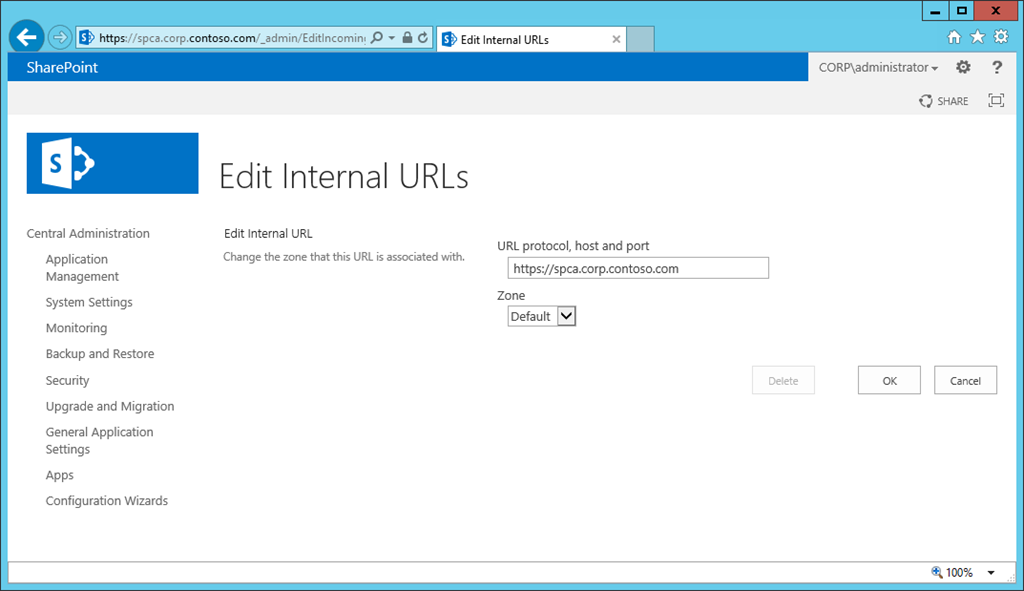Click the URL protocol, host and port field
Screen dimensions: 1024x591
pos(638,268)
